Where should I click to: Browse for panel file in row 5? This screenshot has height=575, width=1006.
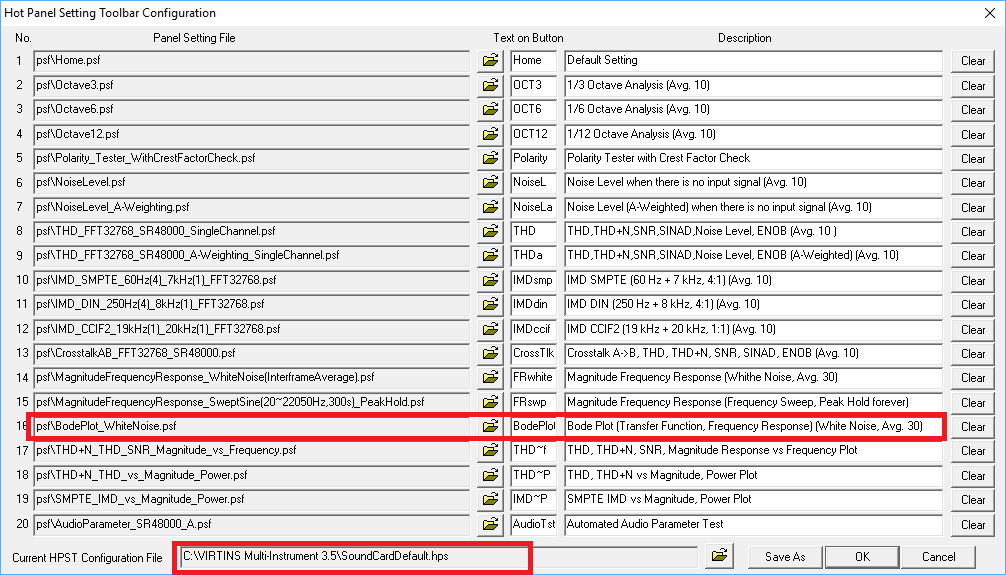[490, 158]
